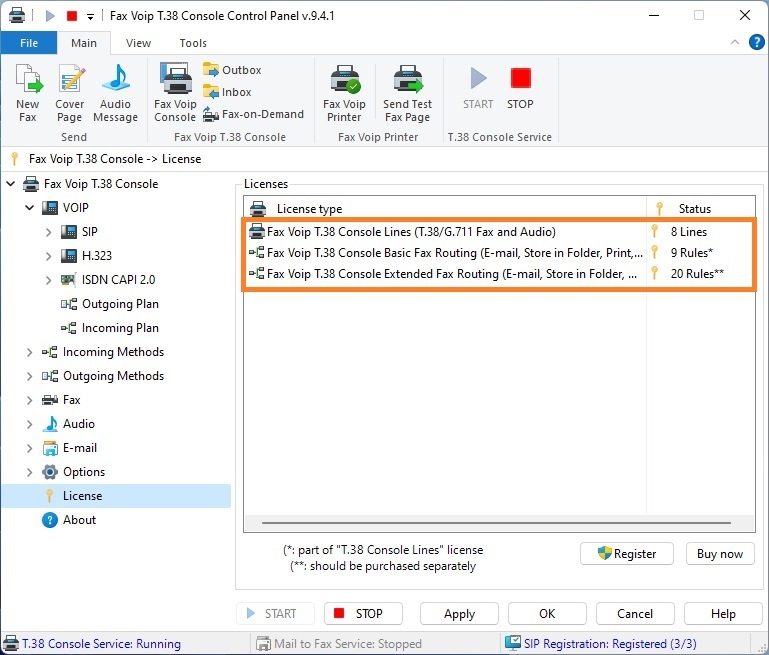Expand the Outgoing Methods node
Viewport: 769px width, 655px height.
[29, 376]
